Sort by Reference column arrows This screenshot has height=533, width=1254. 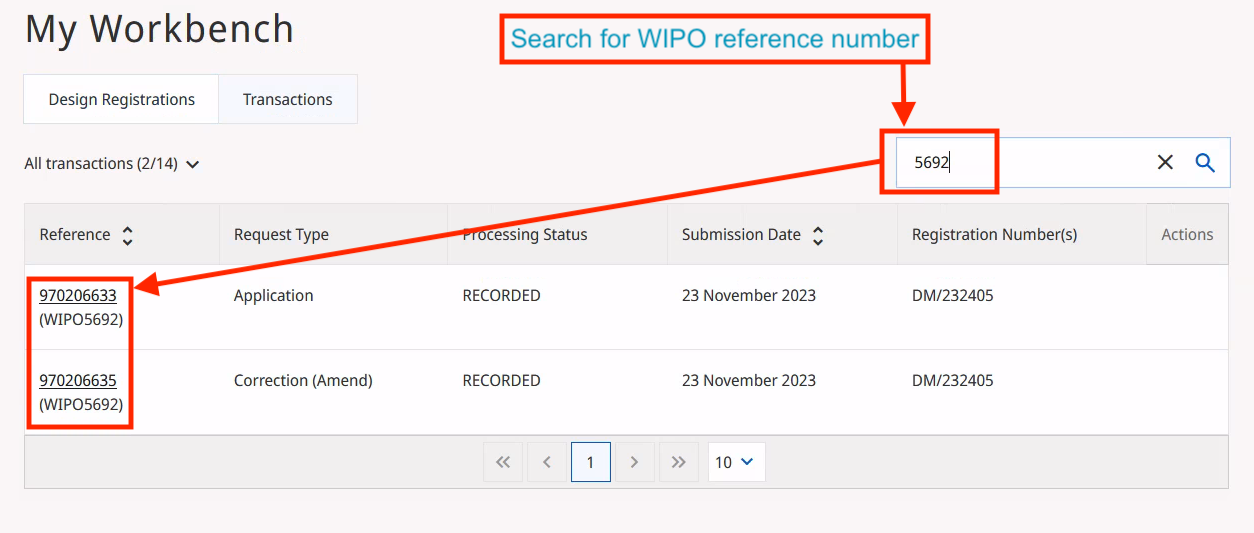pos(127,235)
